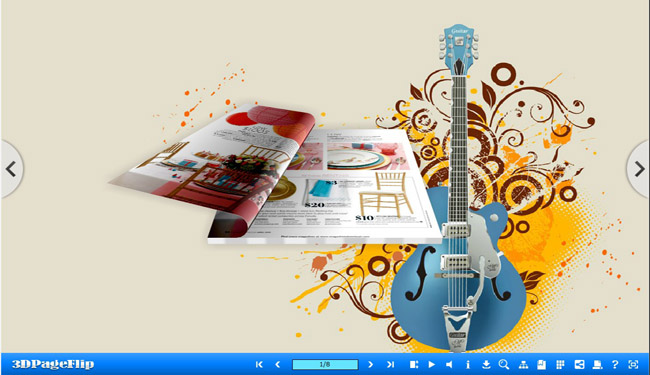Click the page number field 1/8
The image size is (650, 375).
click(x=325, y=364)
